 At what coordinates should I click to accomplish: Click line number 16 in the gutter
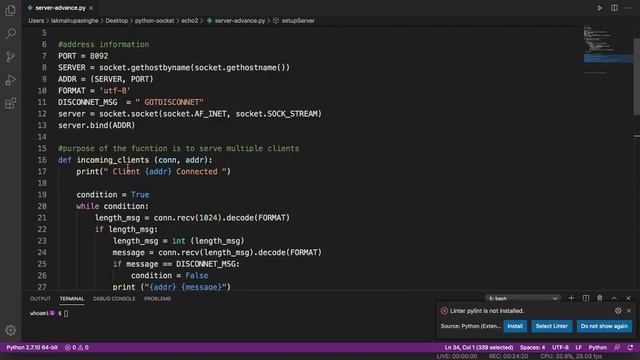42,160
